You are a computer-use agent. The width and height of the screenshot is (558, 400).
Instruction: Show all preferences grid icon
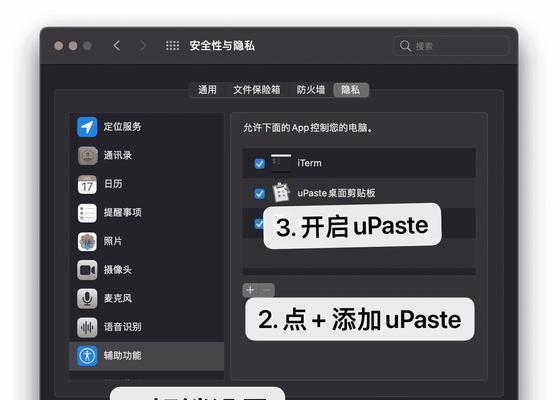[173, 46]
